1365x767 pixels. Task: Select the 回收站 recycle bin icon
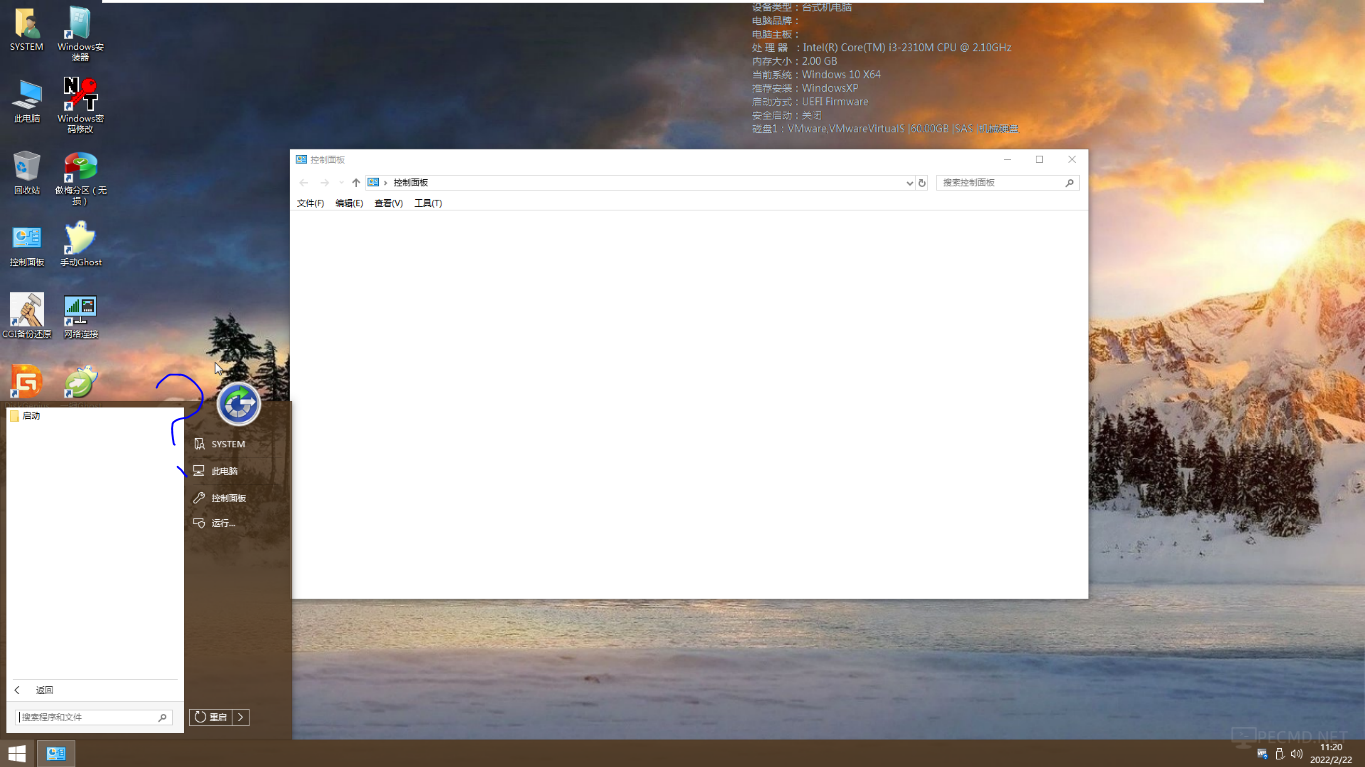pyautogui.click(x=27, y=173)
